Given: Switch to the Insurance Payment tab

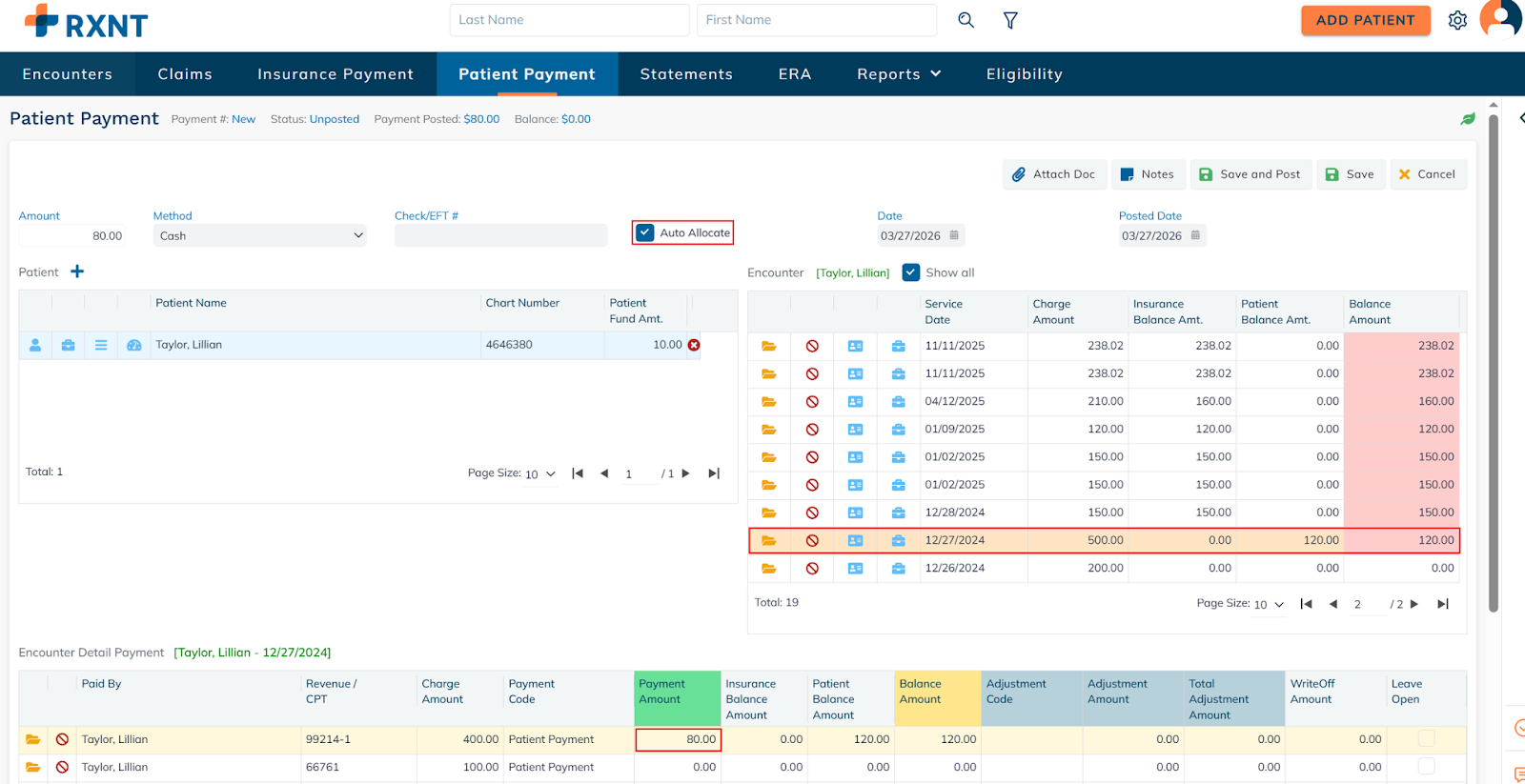Looking at the screenshot, I should 335,74.
